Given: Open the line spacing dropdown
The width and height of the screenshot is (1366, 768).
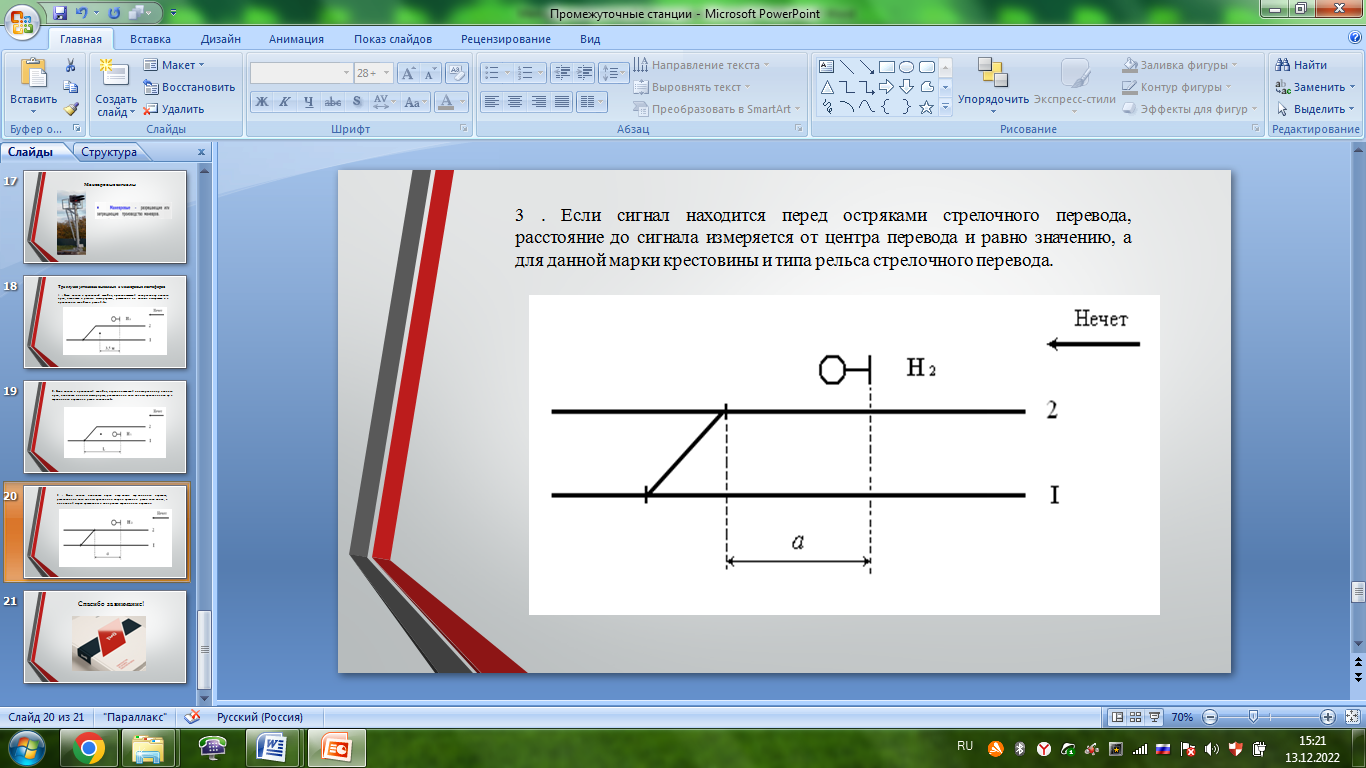Looking at the screenshot, I should click(613, 73).
